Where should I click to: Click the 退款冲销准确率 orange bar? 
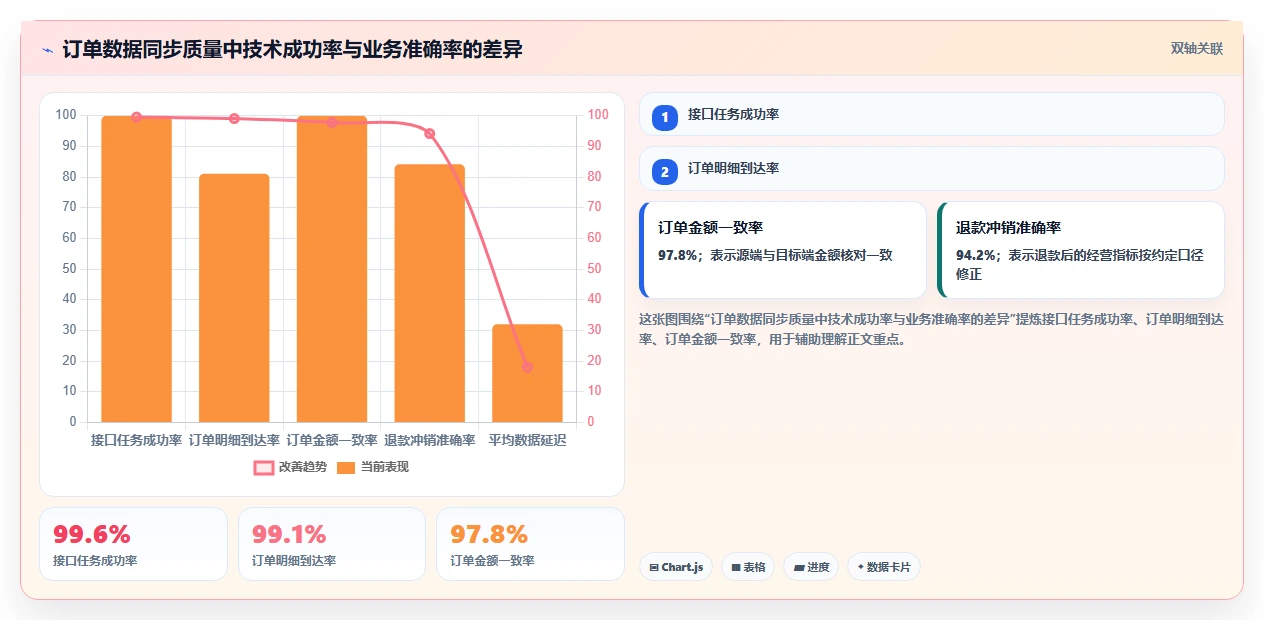tap(429, 293)
